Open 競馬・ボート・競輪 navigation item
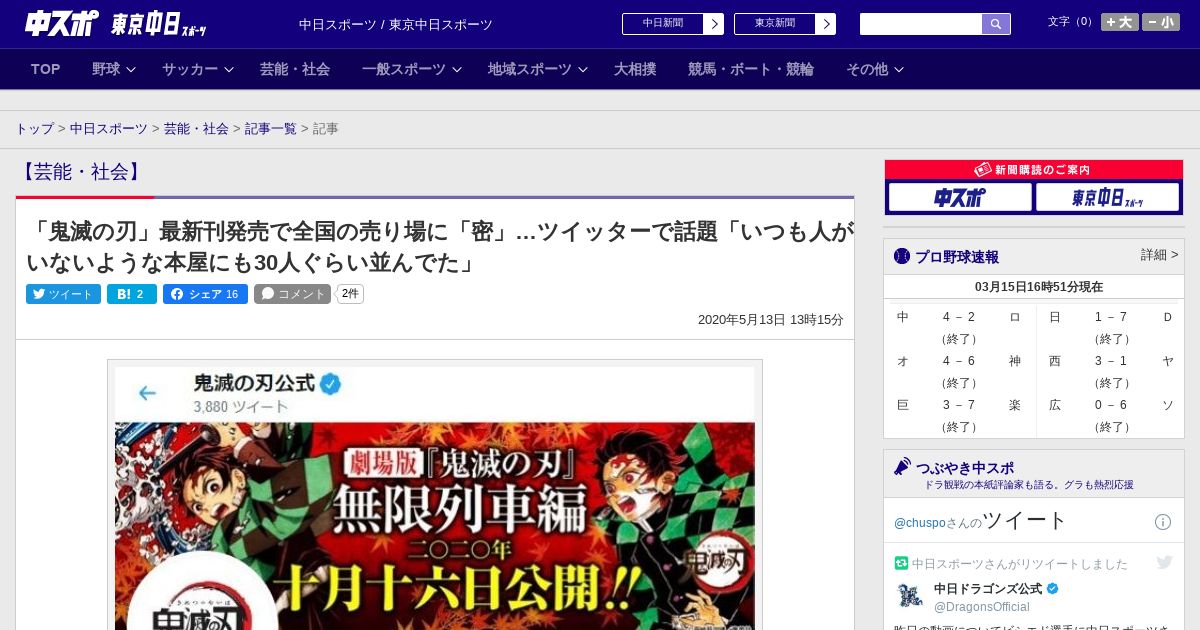 tap(751, 69)
